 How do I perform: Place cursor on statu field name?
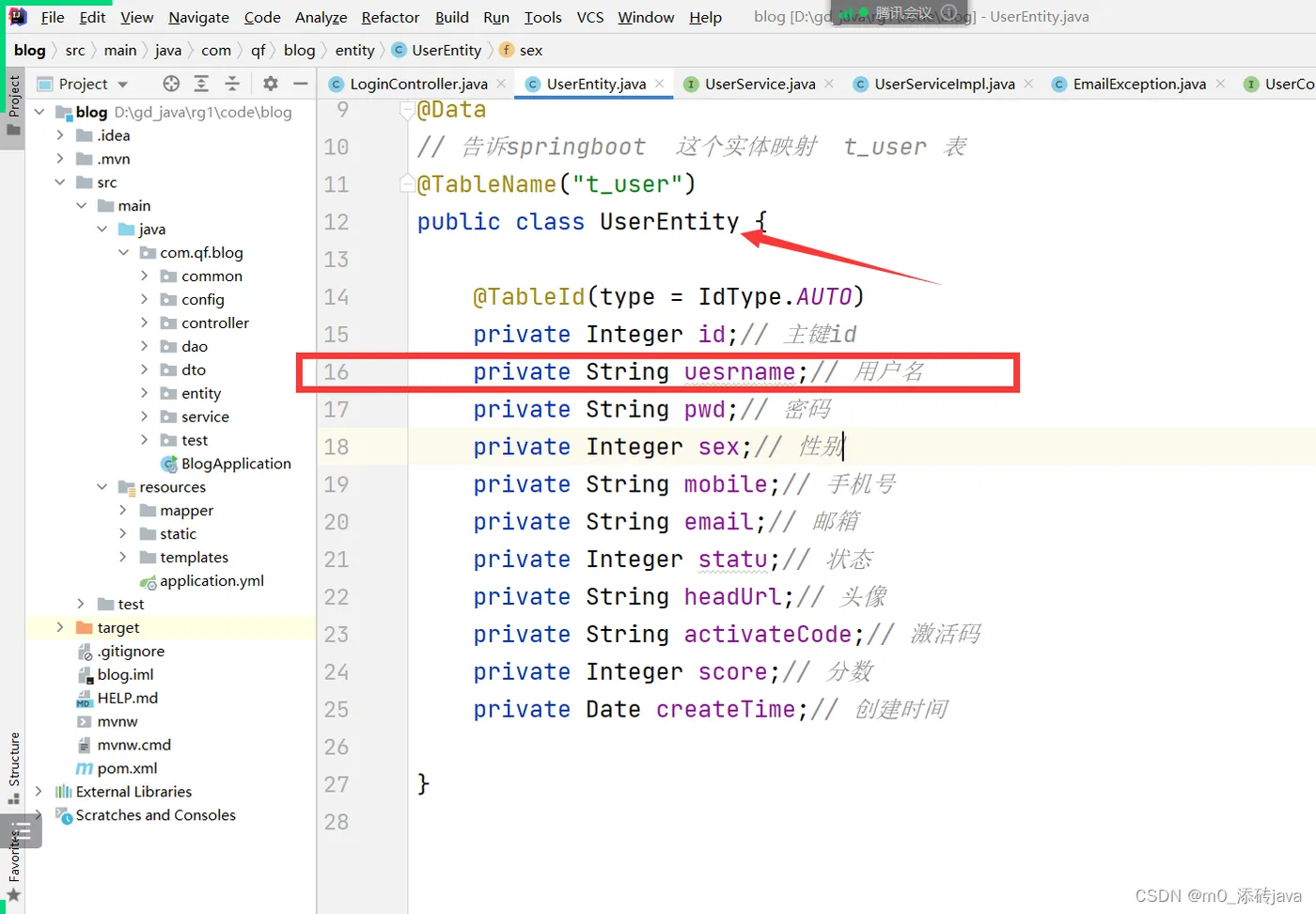tap(732, 559)
